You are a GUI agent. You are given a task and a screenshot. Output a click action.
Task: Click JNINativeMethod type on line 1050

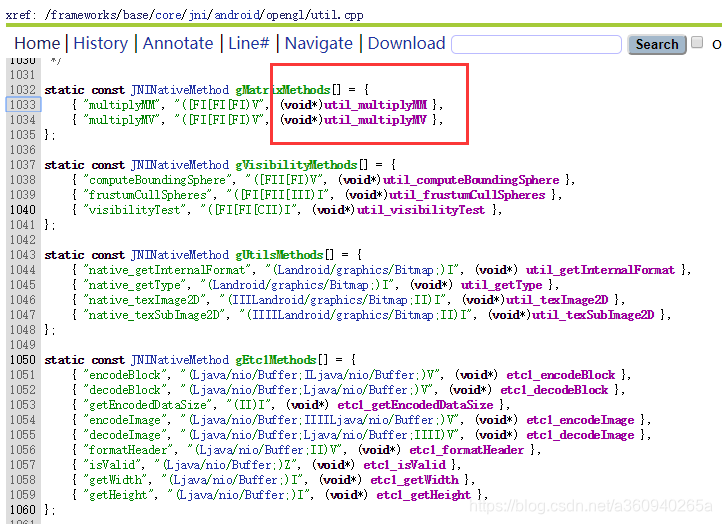pos(180,360)
